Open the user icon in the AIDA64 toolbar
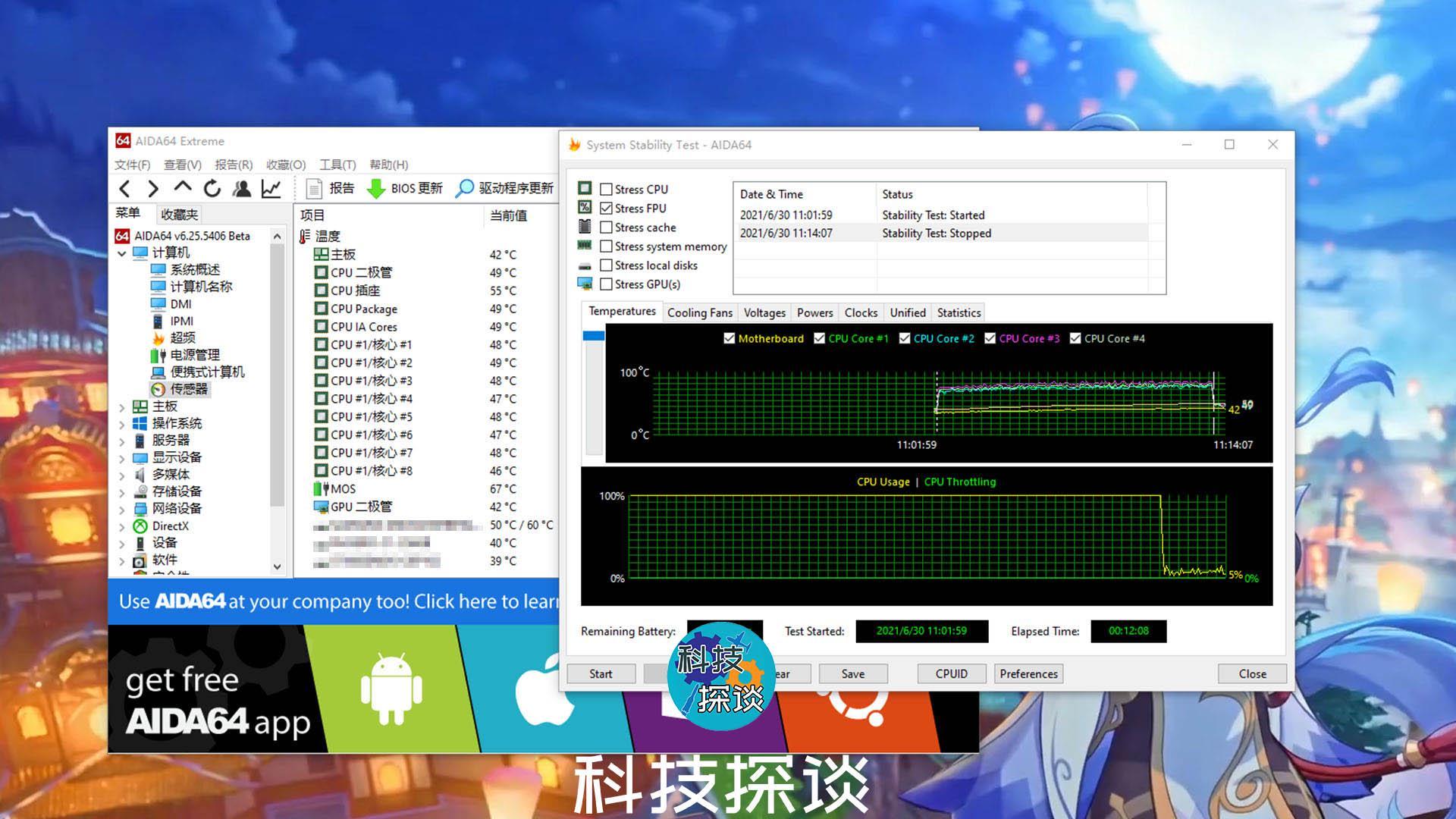Screen dimensions: 1456x819 242,188
